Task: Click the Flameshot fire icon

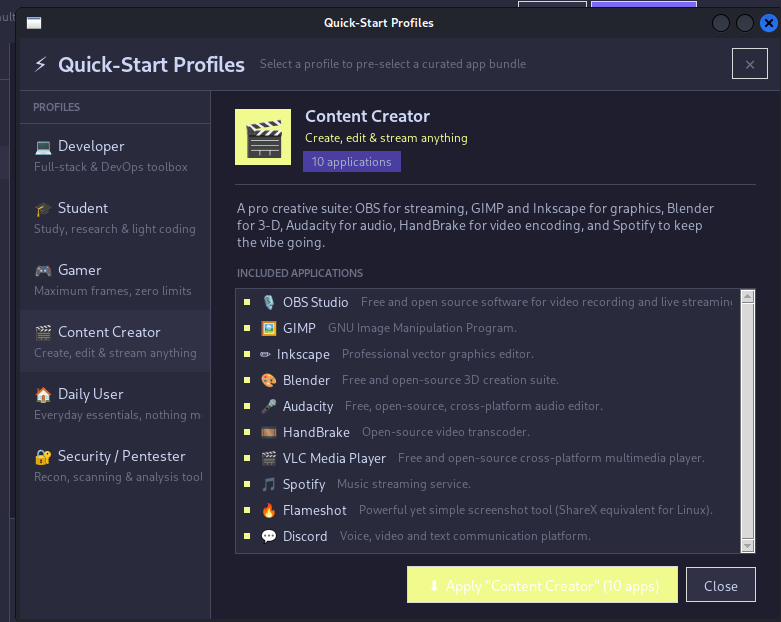Action: pyautogui.click(x=268, y=510)
